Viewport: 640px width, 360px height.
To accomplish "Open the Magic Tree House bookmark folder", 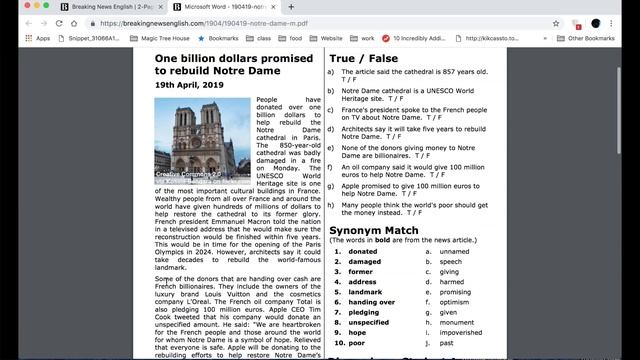I will coord(160,38).
